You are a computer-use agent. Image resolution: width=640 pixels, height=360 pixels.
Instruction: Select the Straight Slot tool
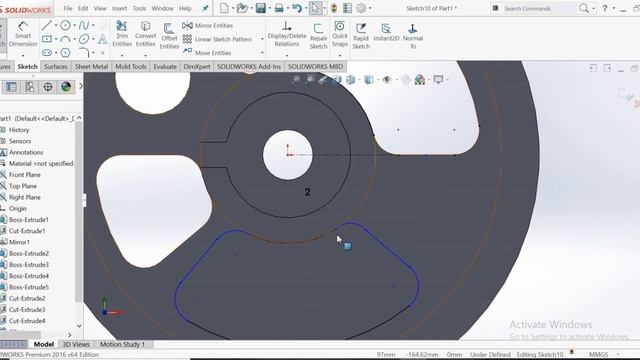(47, 53)
